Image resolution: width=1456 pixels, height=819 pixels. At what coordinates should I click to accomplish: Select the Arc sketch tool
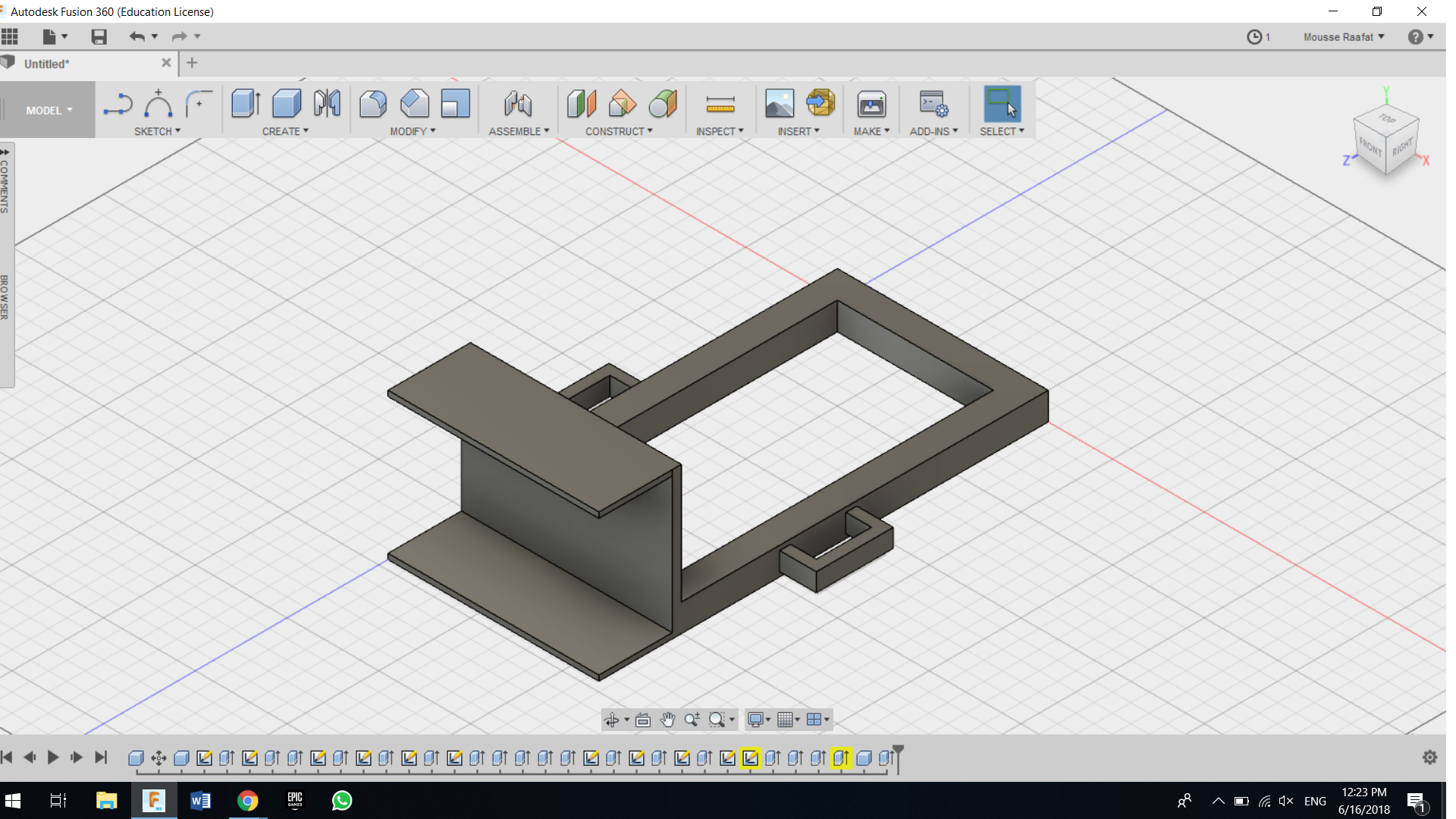pyautogui.click(x=158, y=104)
